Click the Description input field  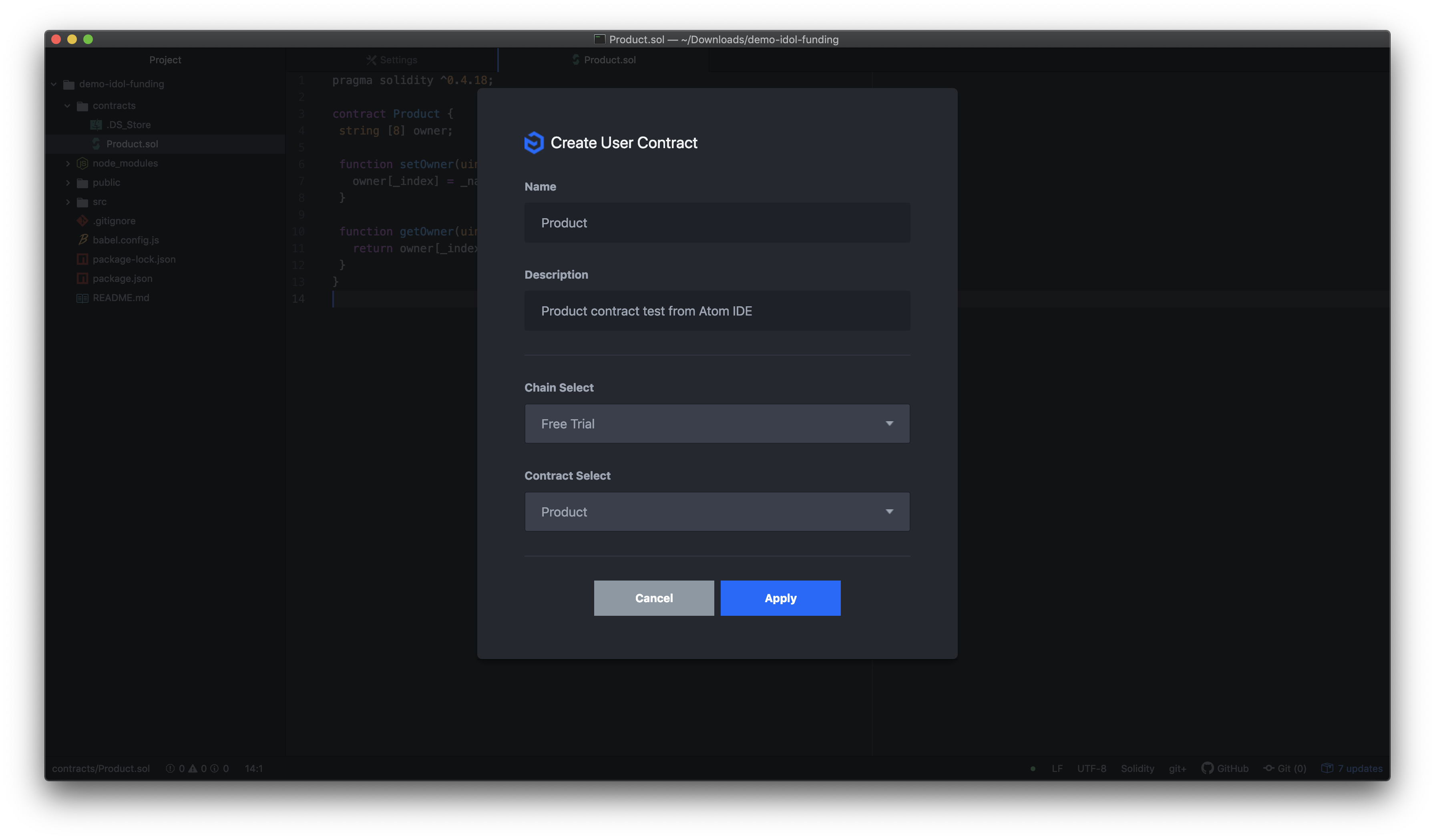717,311
